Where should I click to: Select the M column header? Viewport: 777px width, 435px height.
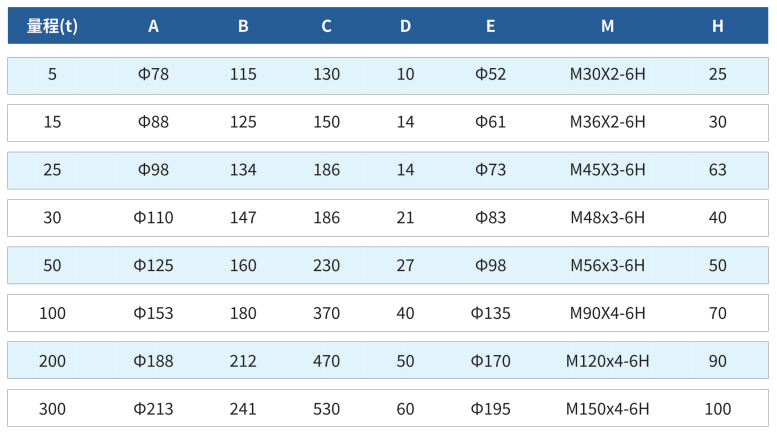(x=608, y=26)
